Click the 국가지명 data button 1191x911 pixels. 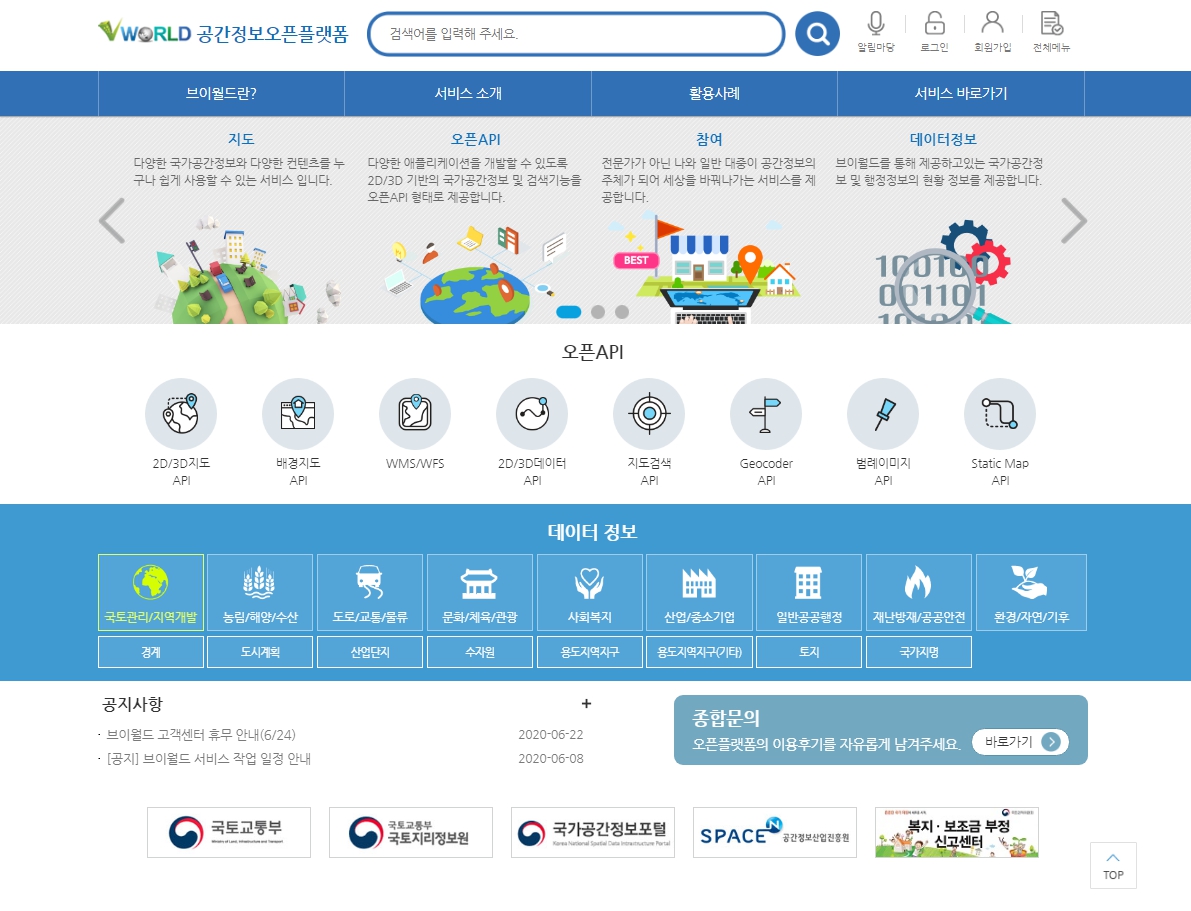(x=919, y=652)
